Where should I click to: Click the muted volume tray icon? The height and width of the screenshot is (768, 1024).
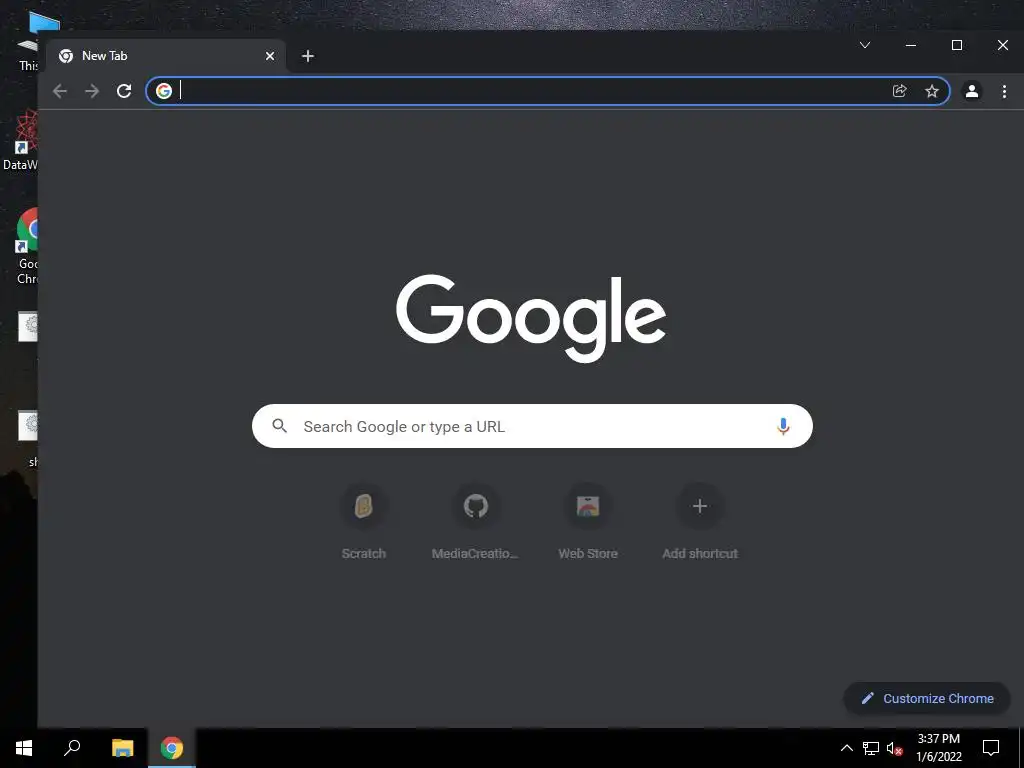click(x=894, y=748)
